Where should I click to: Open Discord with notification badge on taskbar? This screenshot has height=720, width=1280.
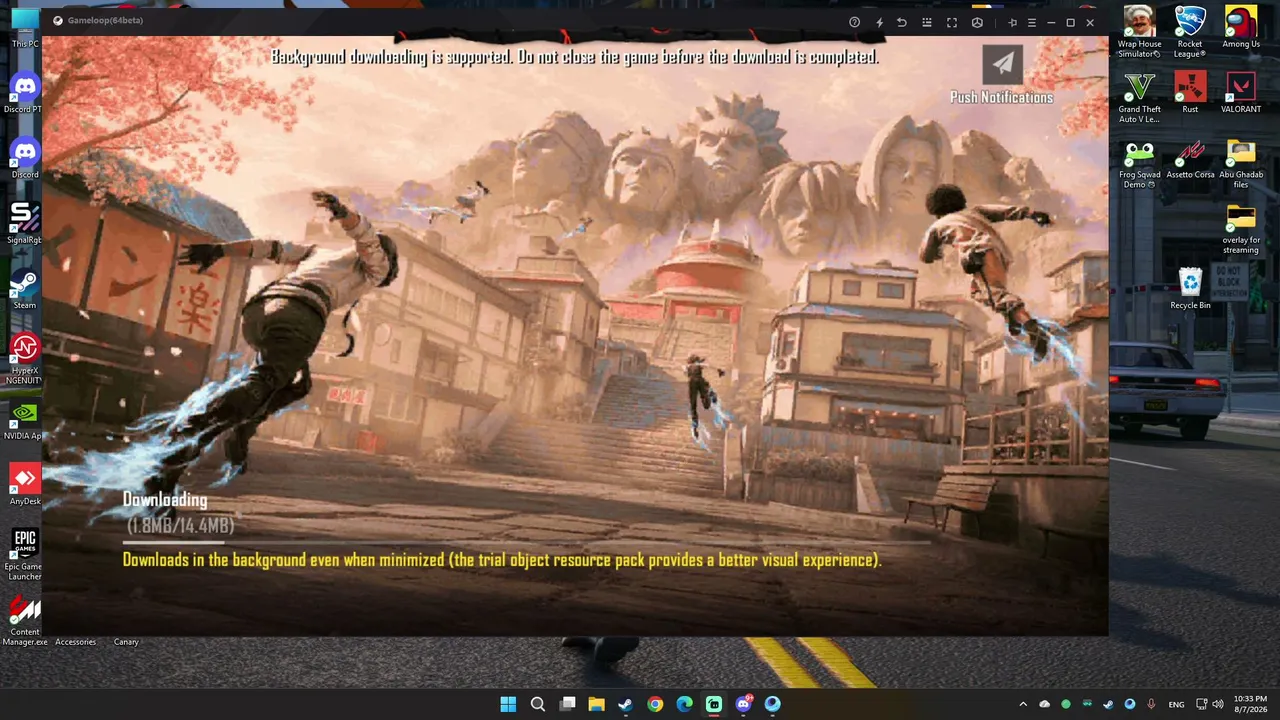point(744,704)
